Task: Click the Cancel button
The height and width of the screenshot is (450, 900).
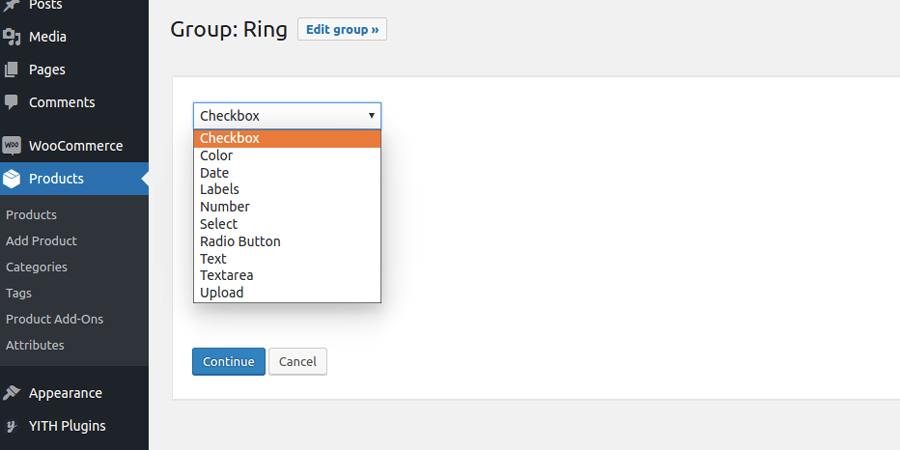Action: click(x=297, y=362)
